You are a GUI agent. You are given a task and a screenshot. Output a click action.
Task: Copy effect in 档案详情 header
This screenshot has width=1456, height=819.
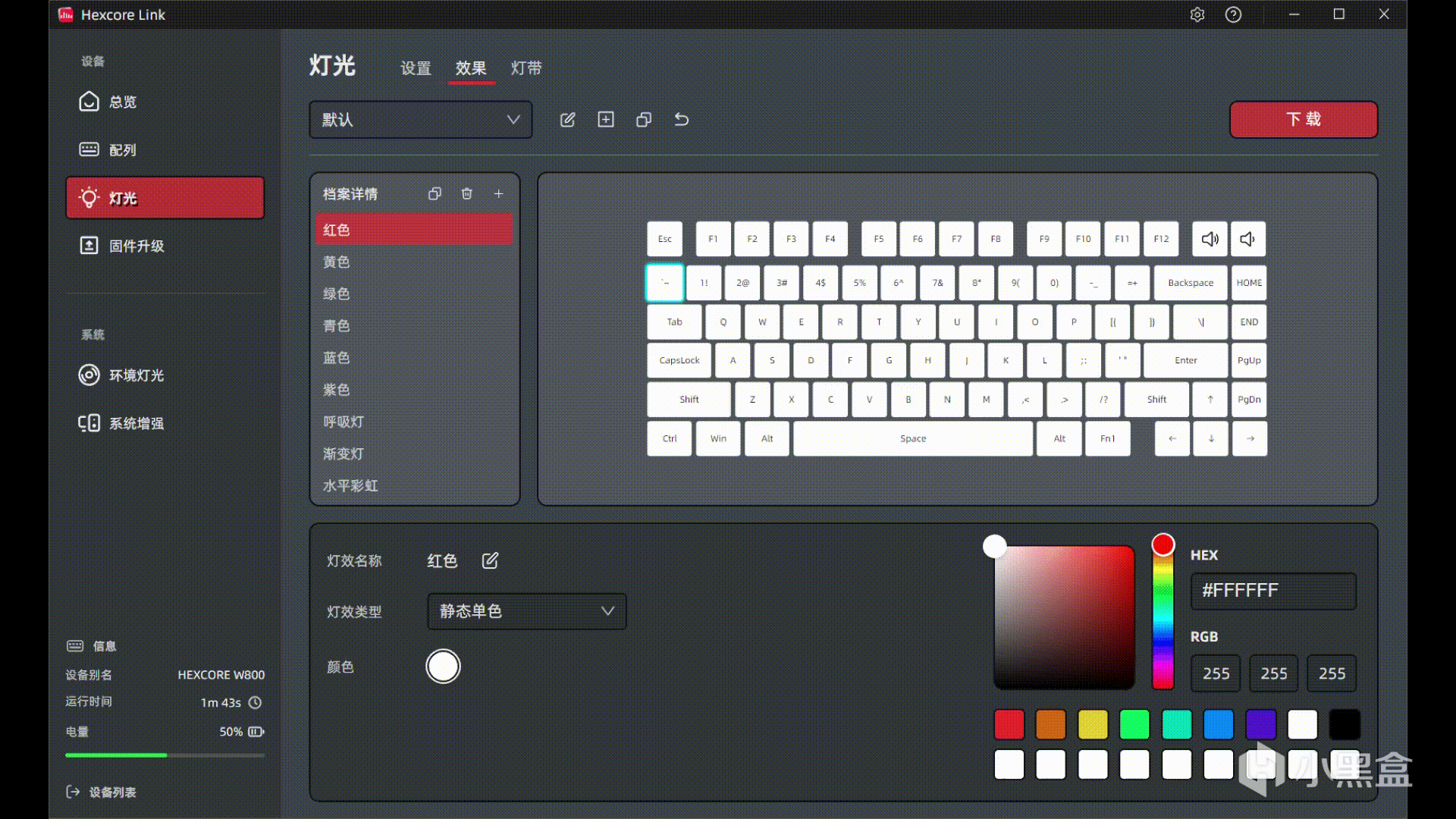(435, 194)
